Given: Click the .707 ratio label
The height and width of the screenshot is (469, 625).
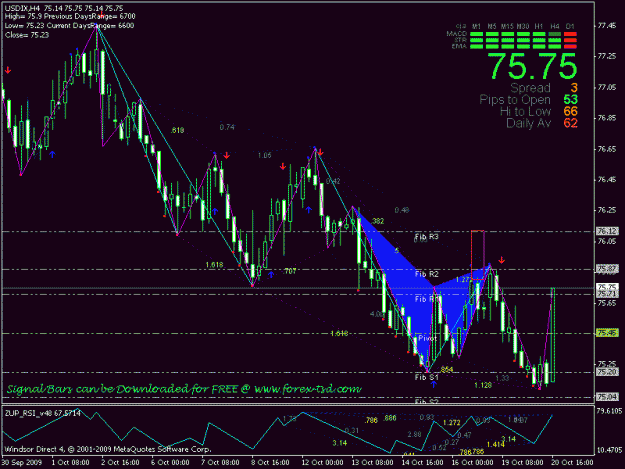Looking at the screenshot, I should 290,271.
